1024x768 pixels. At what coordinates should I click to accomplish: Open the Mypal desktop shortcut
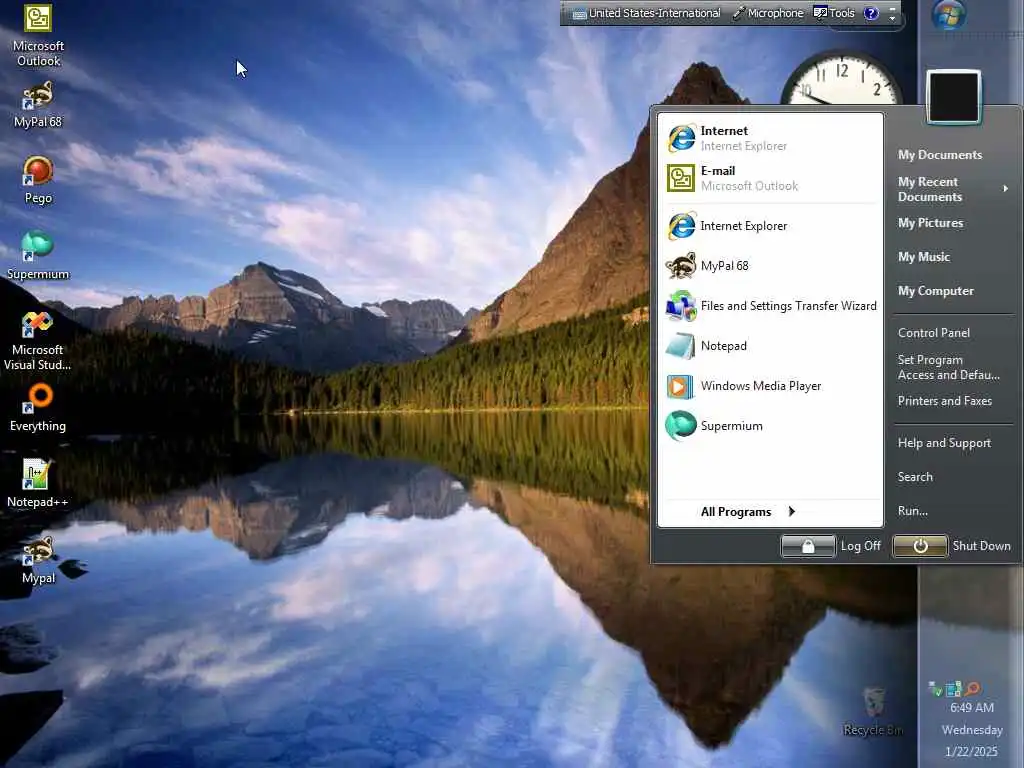pyautogui.click(x=38, y=560)
